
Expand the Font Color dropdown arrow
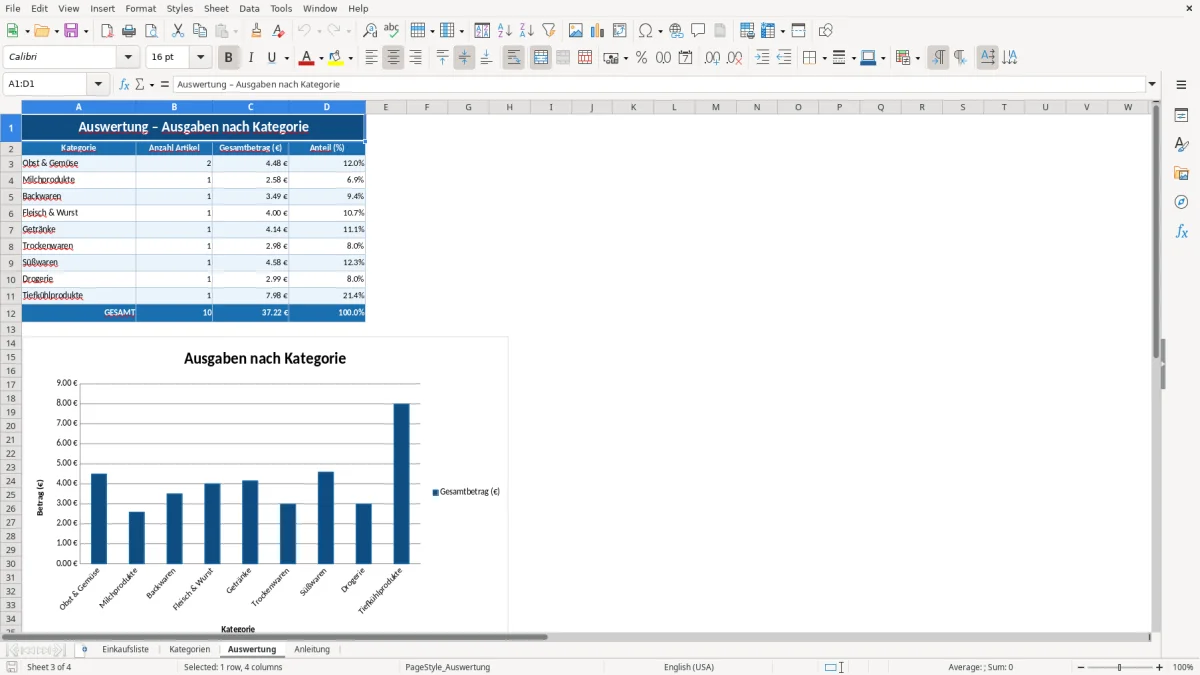click(x=321, y=58)
